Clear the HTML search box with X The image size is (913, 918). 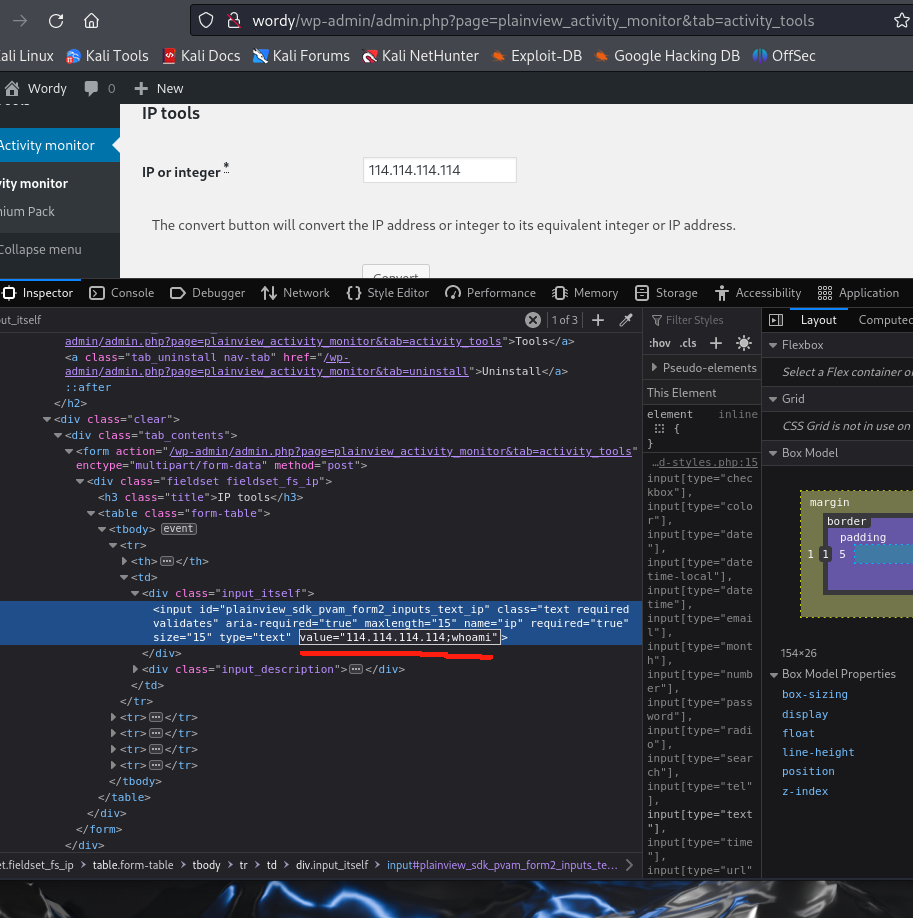pos(533,320)
